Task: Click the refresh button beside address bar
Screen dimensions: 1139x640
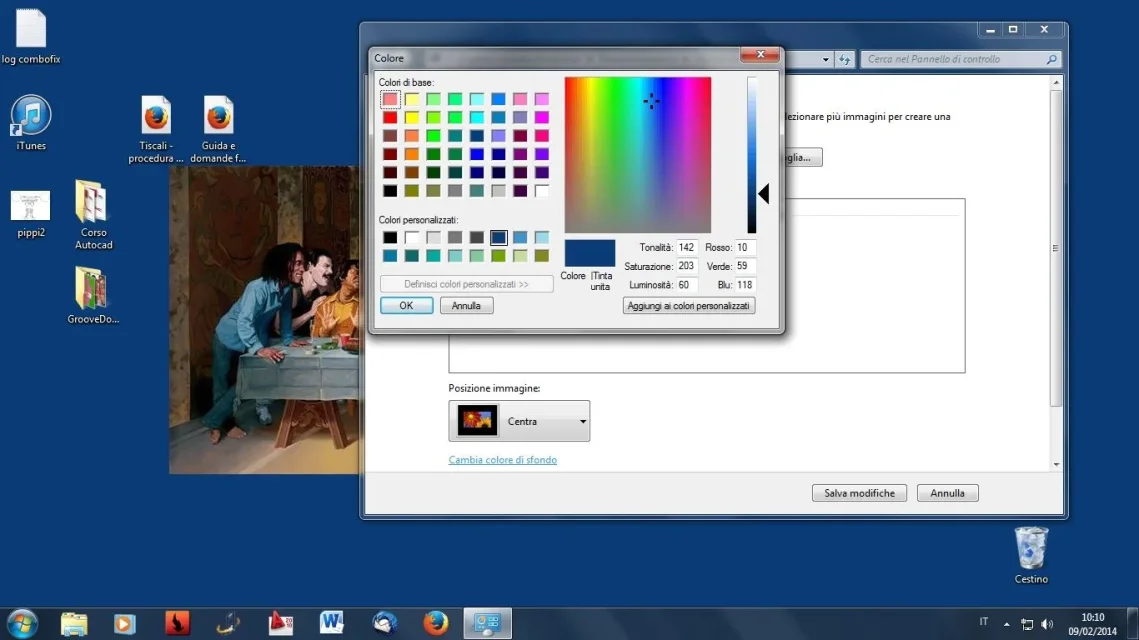Action: [844, 60]
